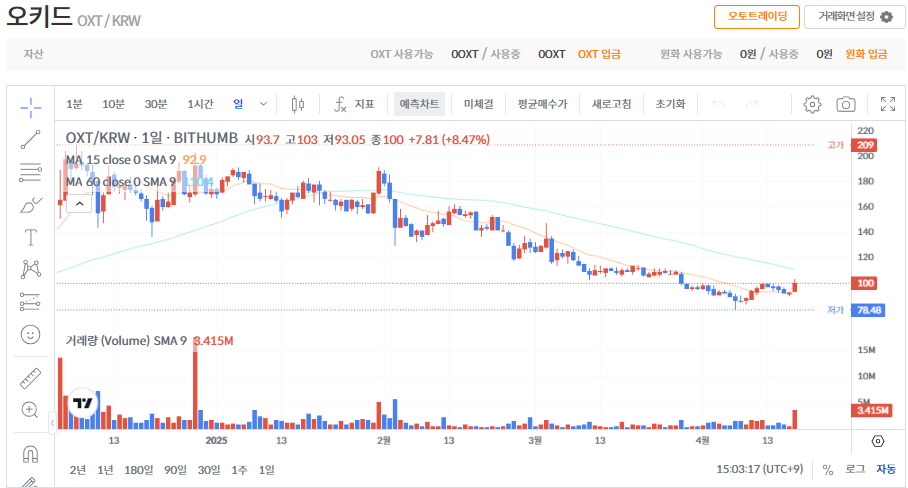
Task: Undo the last chart action
Action: tap(718, 104)
